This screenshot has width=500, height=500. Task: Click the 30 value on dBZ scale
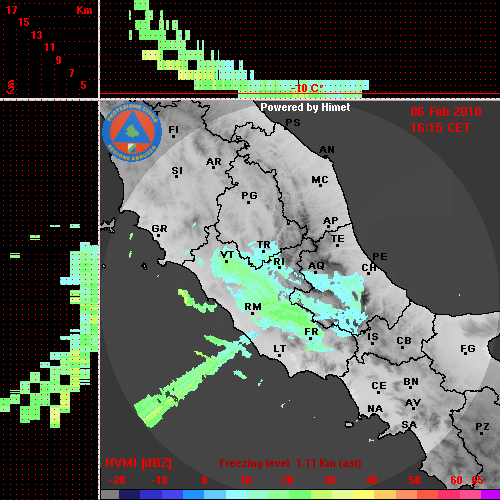tap(329, 480)
